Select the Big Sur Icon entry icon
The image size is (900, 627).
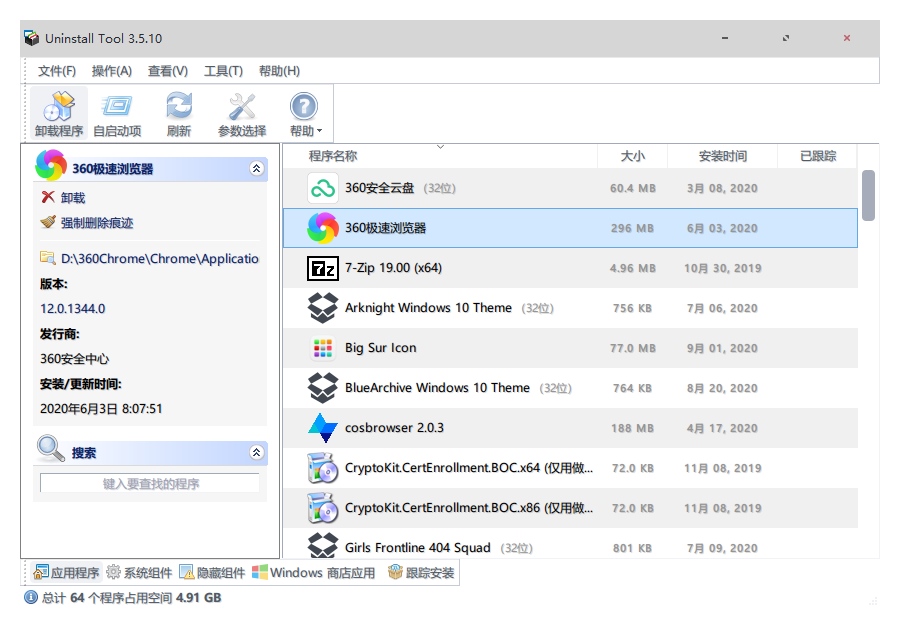pos(322,348)
